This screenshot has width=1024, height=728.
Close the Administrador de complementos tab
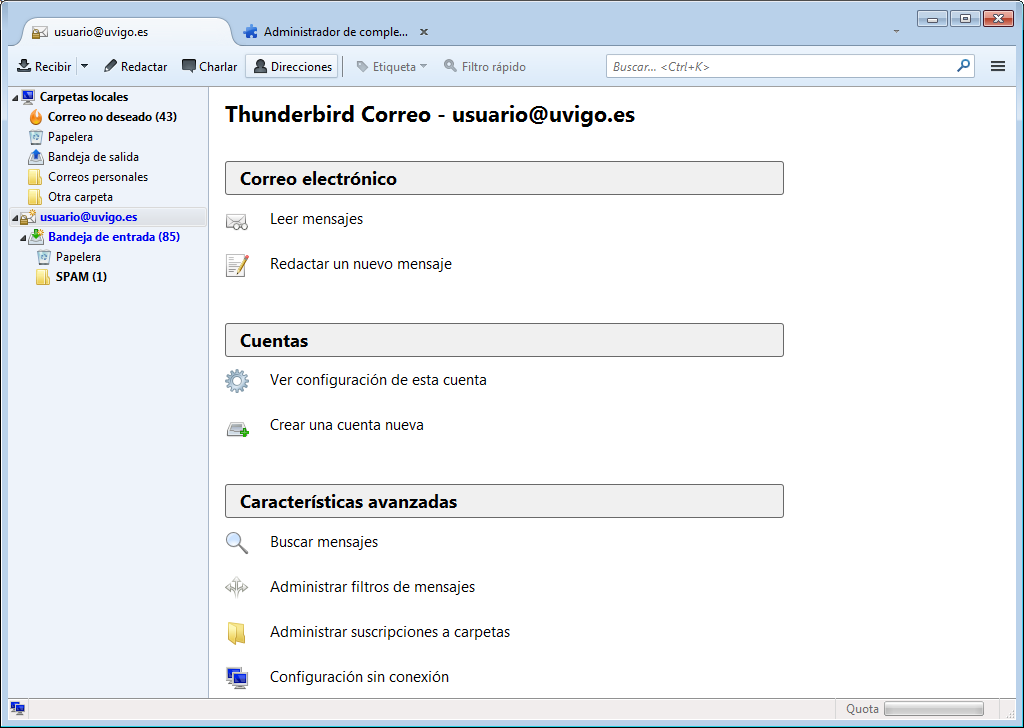424,32
